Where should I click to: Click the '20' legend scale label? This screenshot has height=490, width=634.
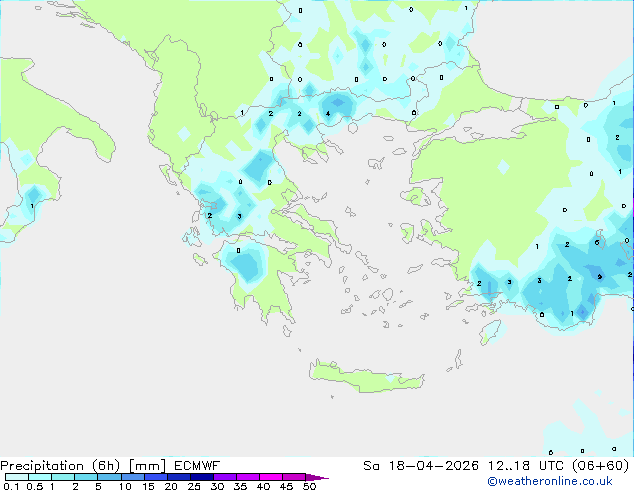pyautogui.click(x=171, y=486)
